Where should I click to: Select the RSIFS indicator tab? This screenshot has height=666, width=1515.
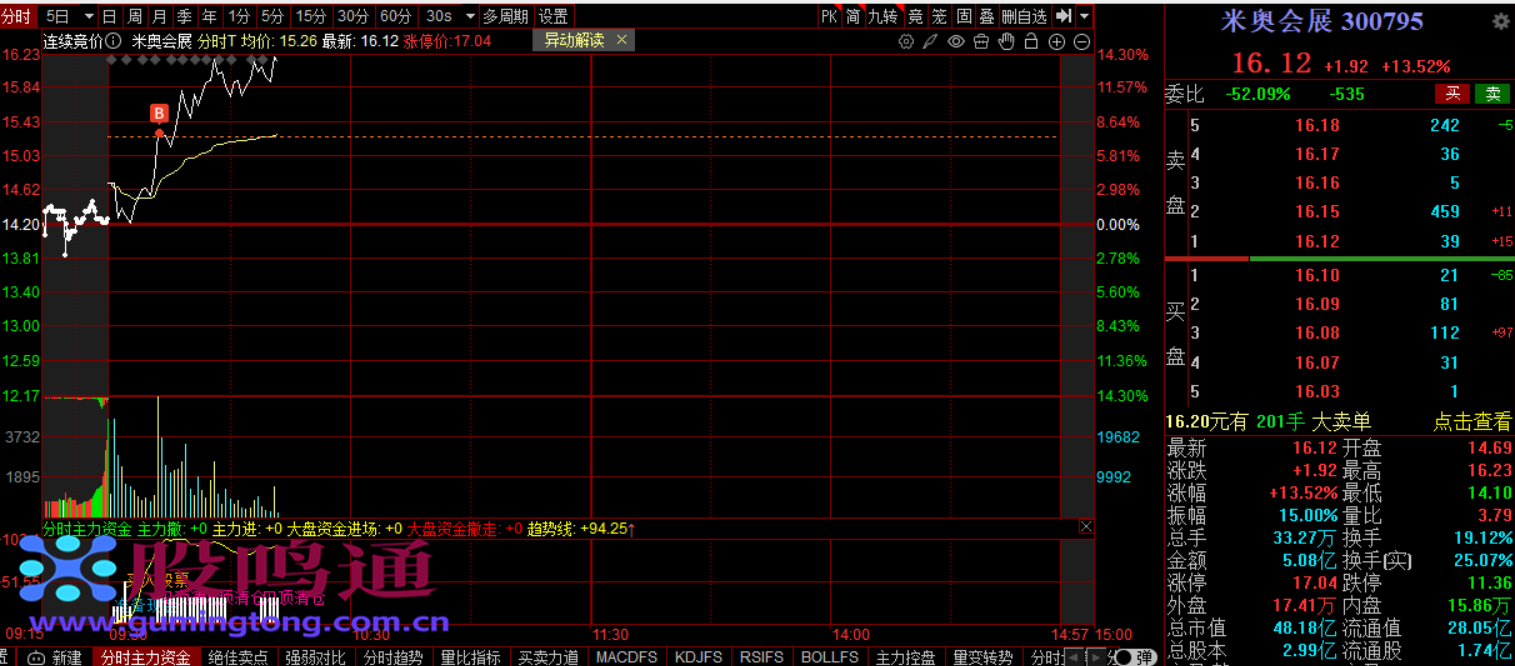(762, 657)
